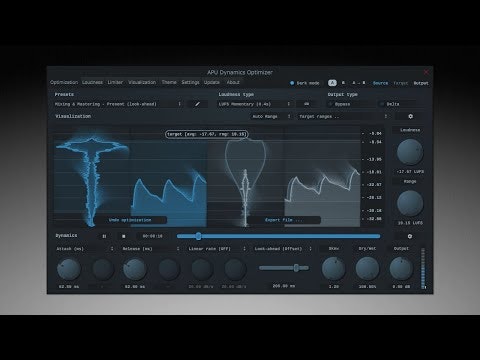Viewport: 480px width, 360px height.
Task: Open the Attack (ms) dropdown
Action: [x=85, y=249]
